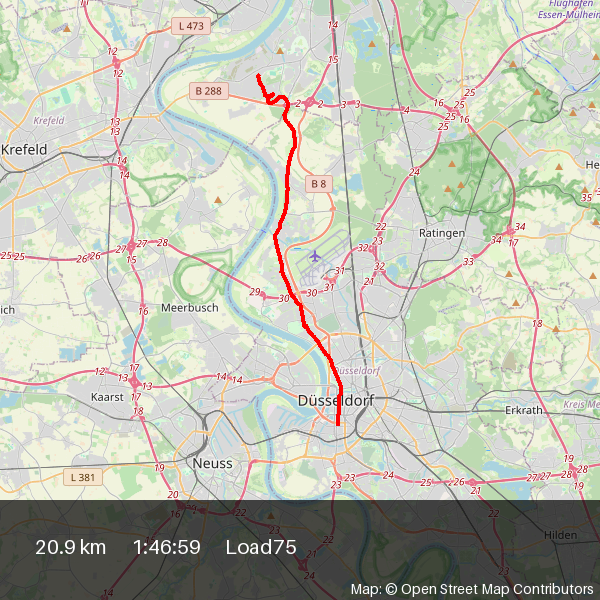Image resolution: width=600 pixels, height=600 pixels.
Task: Click the 1:46:59 duration stat
Action: (167, 547)
